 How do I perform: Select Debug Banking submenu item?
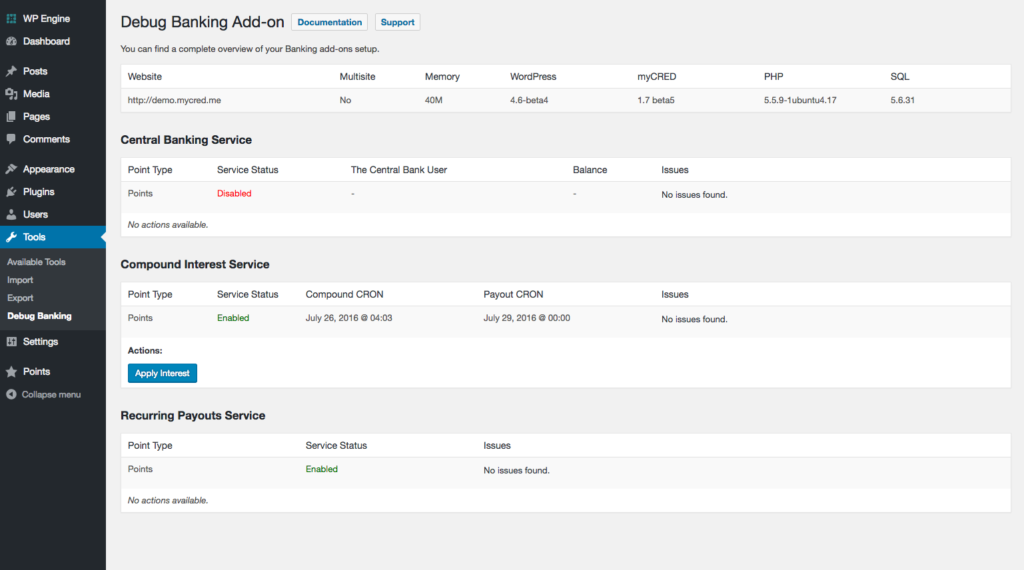(x=39, y=316)
